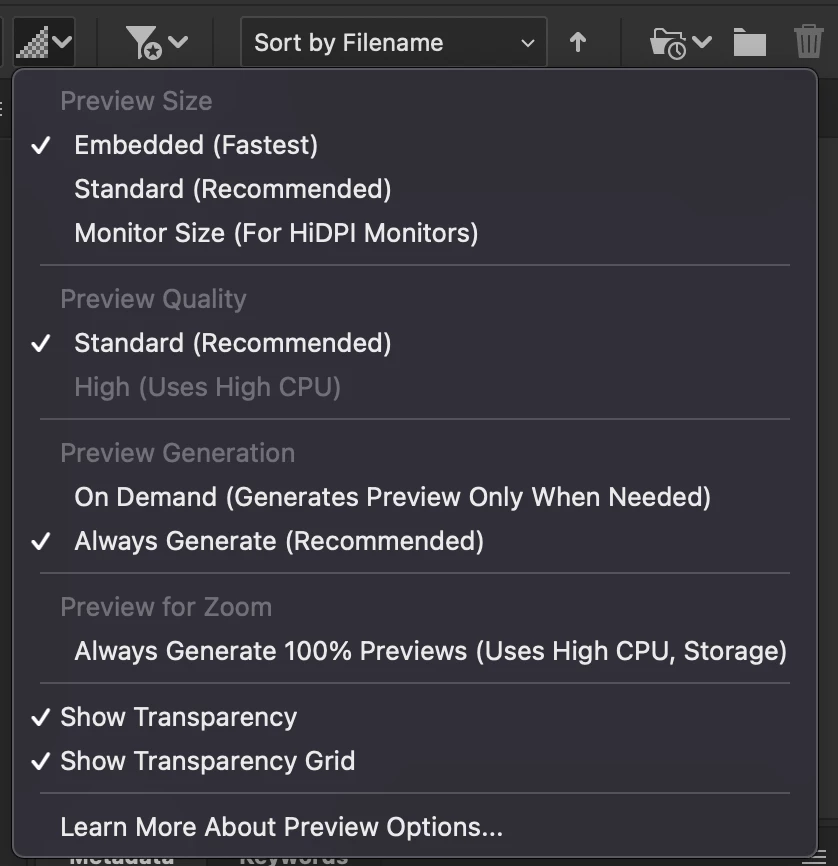The width and height of the screenshot is (838, 866).
Task: Select Monitor Size for HiDPI Monitors
Action: click(276, 233)
